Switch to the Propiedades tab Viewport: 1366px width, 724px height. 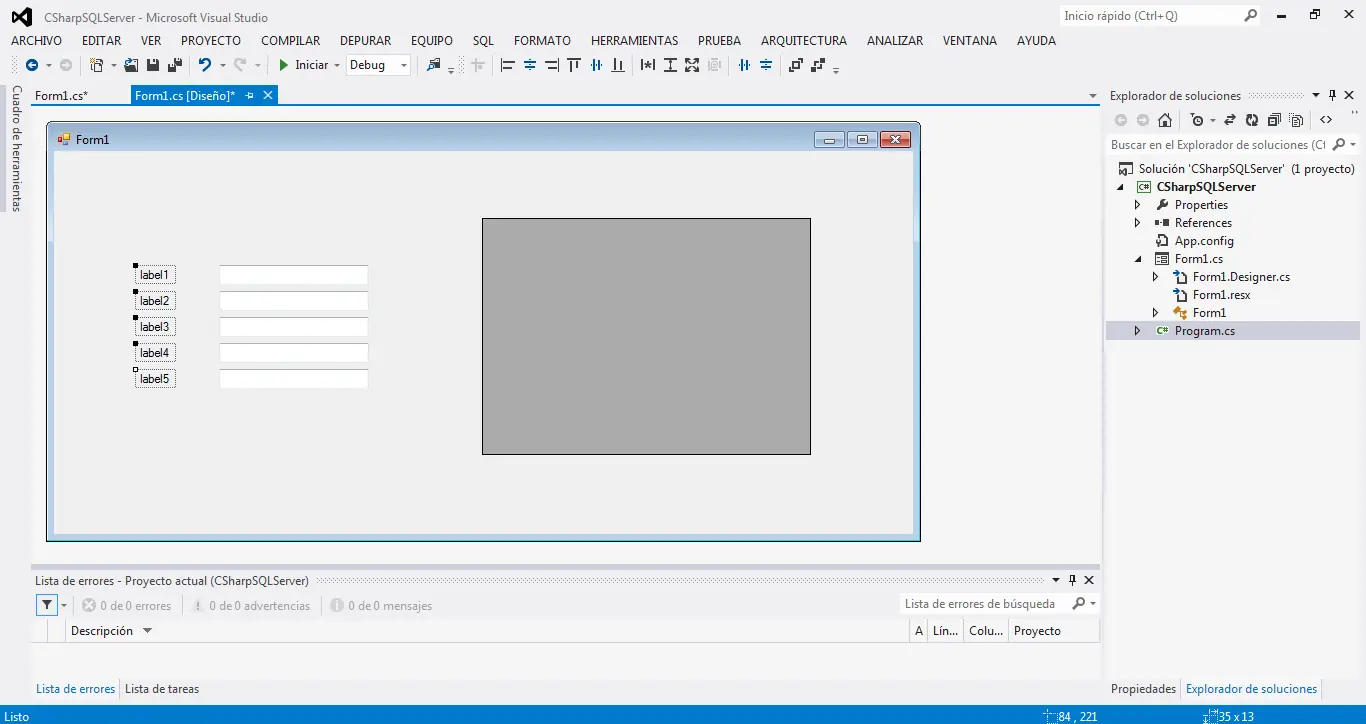1143,689
